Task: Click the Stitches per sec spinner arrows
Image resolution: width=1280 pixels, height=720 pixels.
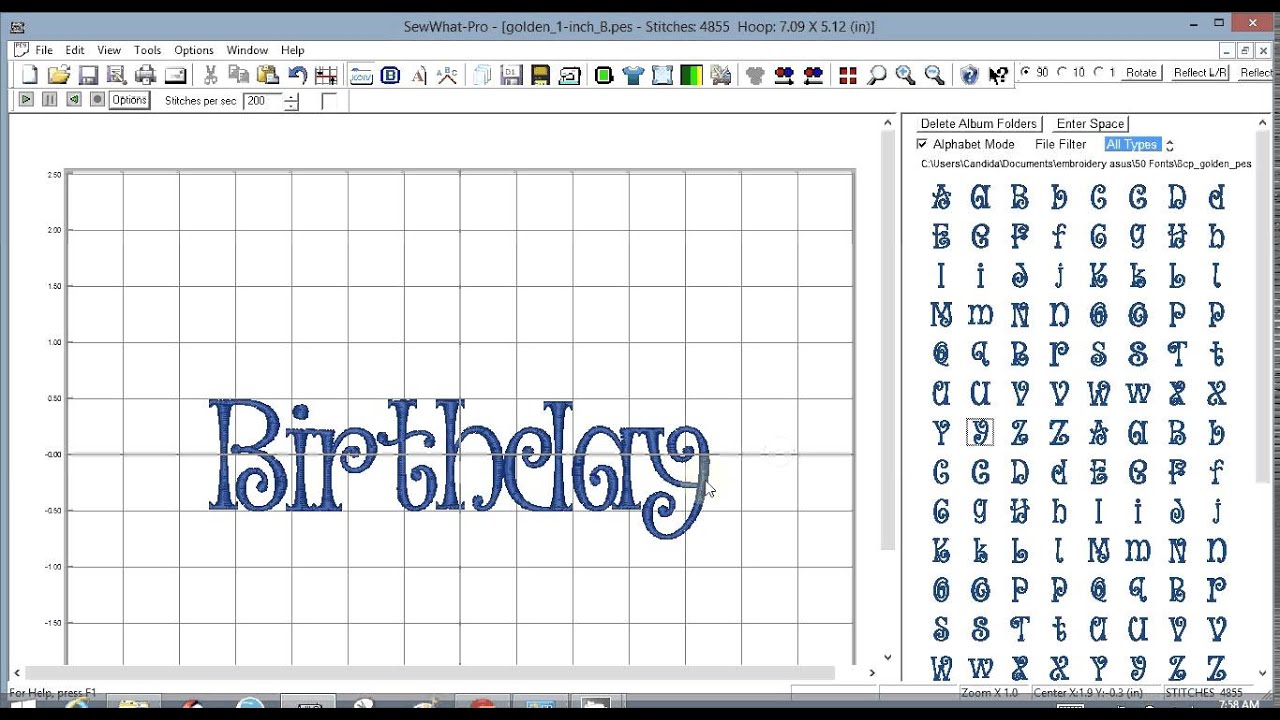Action: [x=291, y=101]
